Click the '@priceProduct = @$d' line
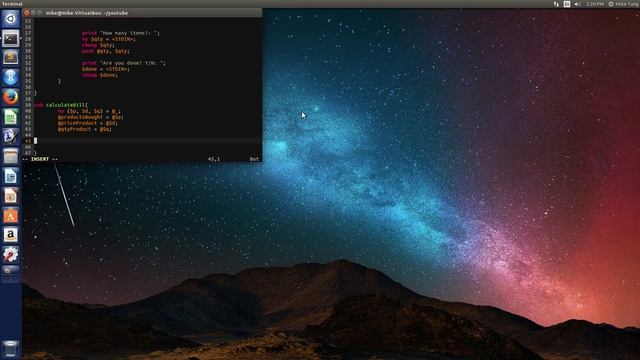640x360 pixels. (87, 123)
